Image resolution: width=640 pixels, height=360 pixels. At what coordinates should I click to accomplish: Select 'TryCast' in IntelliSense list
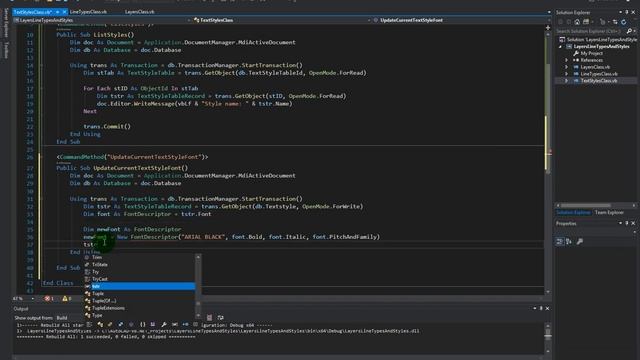click(x=140, y=279)
